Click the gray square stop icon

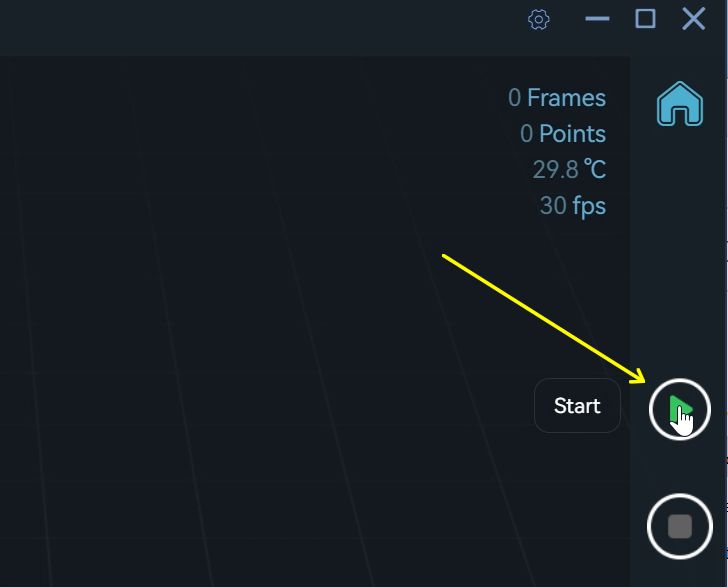pyautogui.click(x=680, y=526)
